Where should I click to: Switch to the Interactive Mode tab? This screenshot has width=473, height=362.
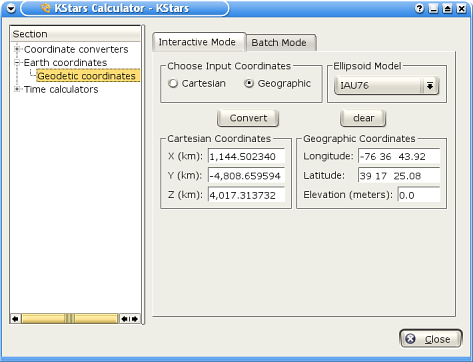[199, 42]
